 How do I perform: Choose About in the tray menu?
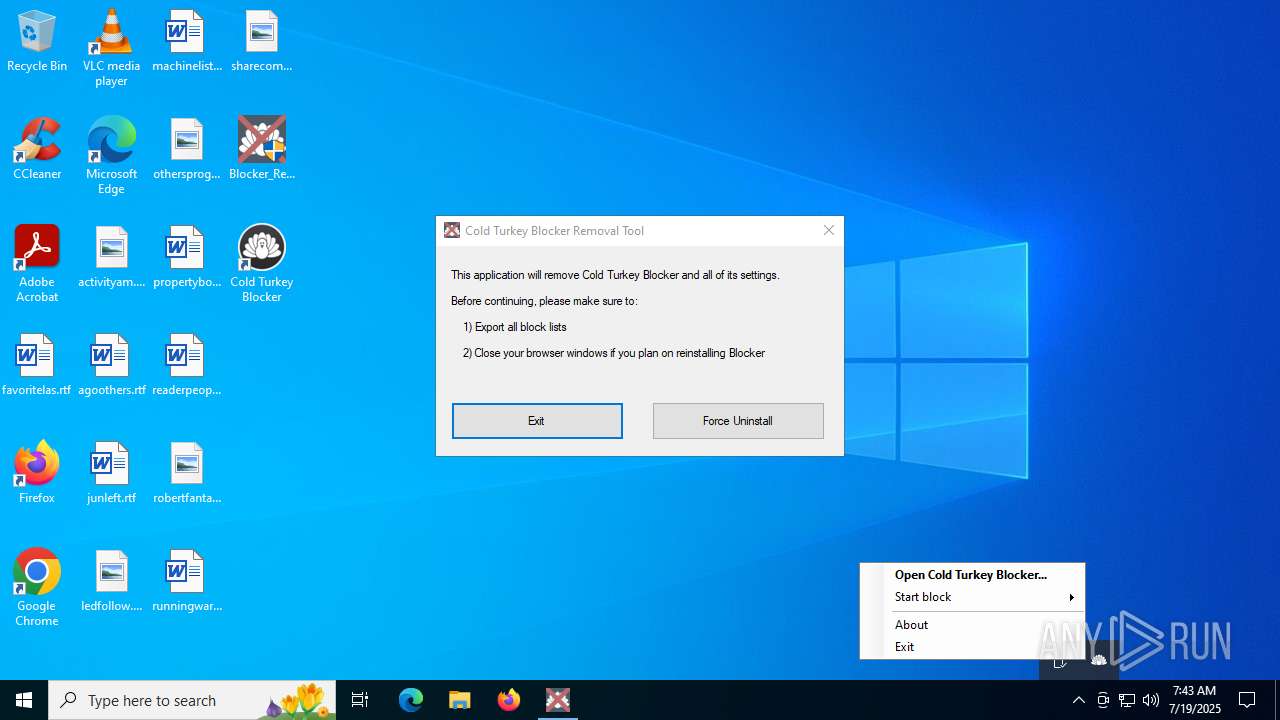pyautogui.click(x=972, y=625)
